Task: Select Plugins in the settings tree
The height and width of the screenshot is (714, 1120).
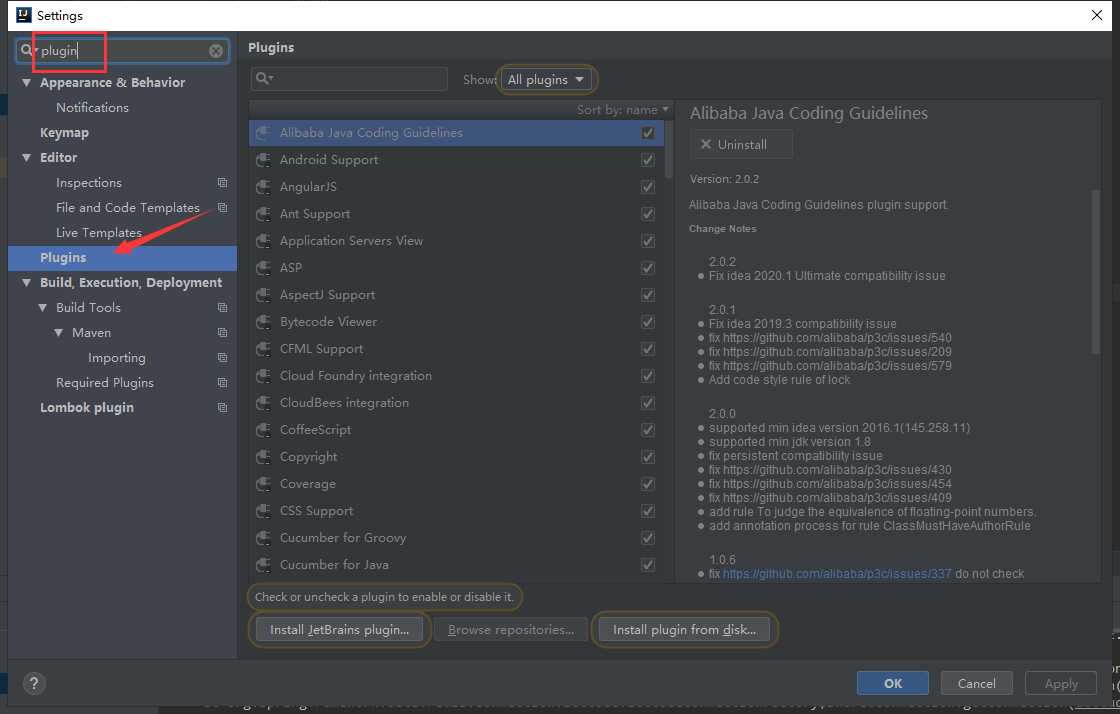Action: click(x=122, y=258)
